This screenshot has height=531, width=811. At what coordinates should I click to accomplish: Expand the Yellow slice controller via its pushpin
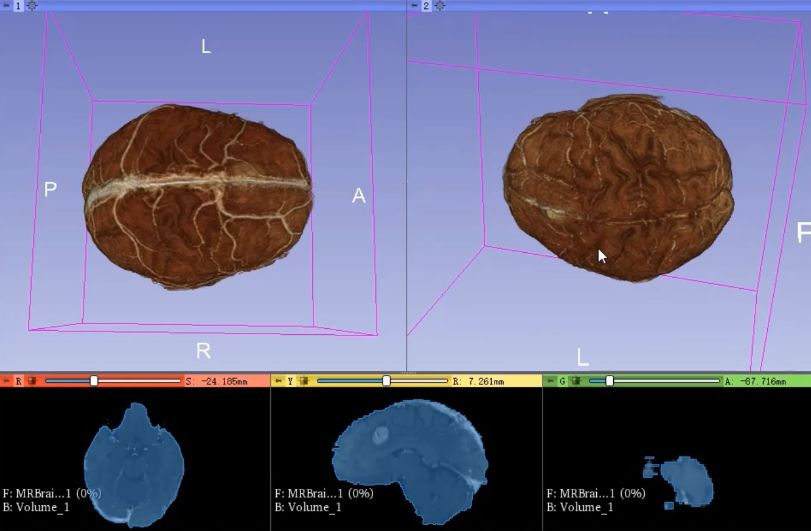click(x=278, y=381)
